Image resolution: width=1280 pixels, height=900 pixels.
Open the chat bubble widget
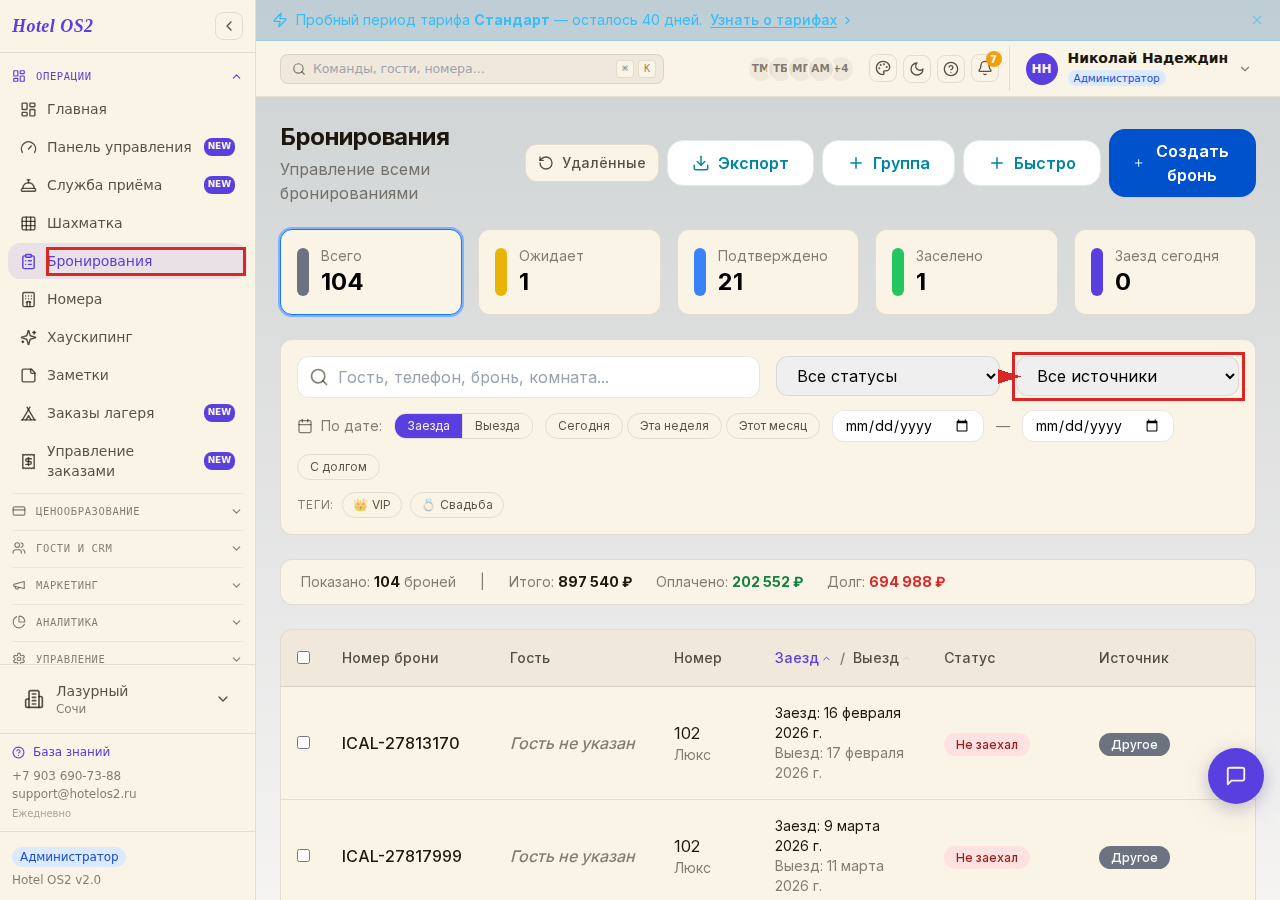click(1236, 776)
